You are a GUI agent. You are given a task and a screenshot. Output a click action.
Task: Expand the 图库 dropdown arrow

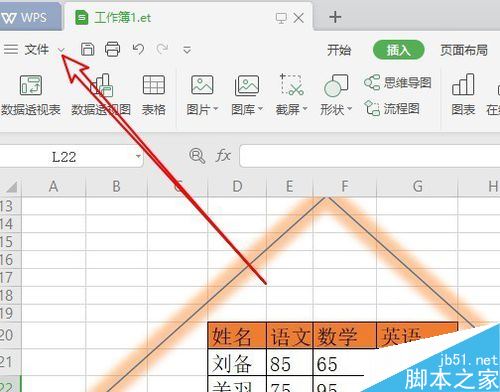pyautogui.click(x=260, y=109)
